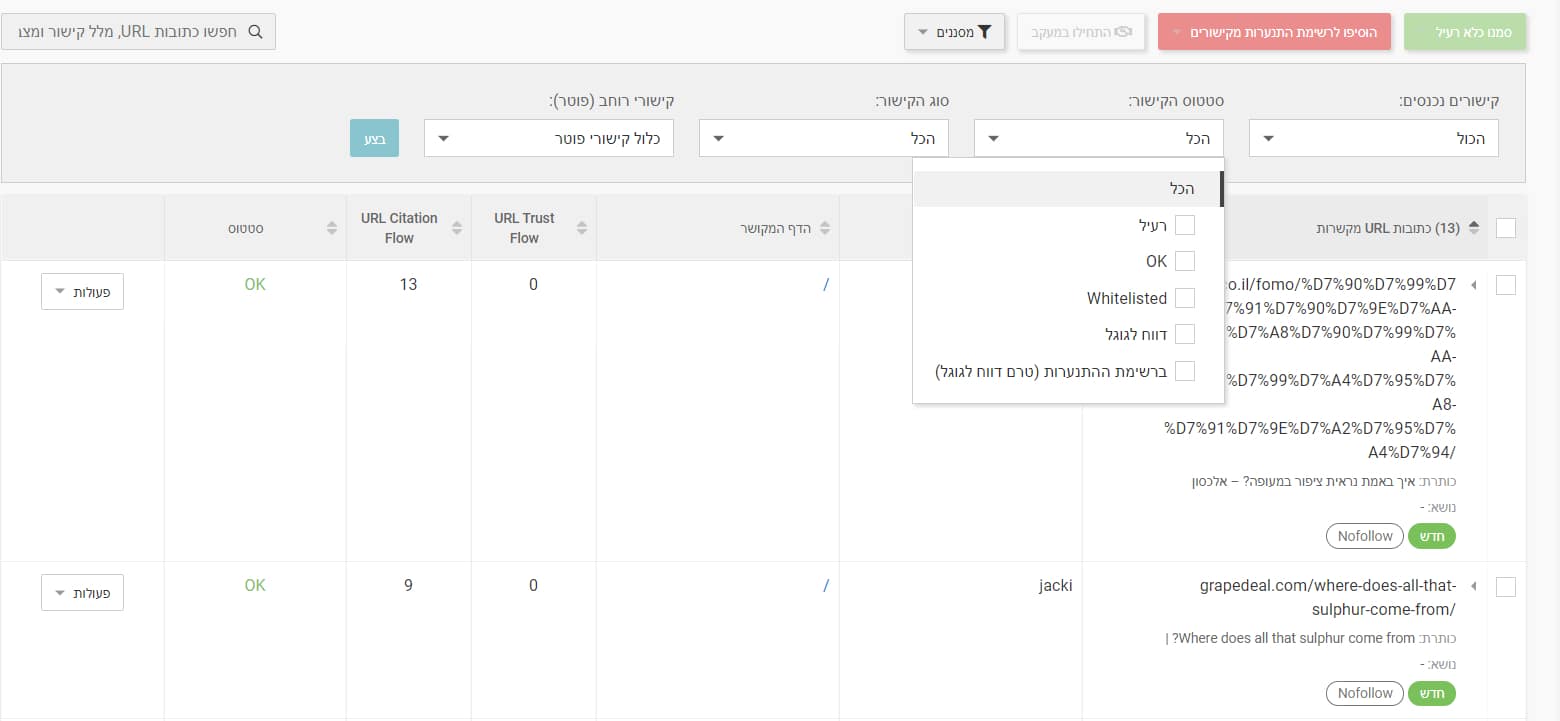
Task: Click Citation Flow value 9
Action: pyautogui.click(x=408, y=585)
